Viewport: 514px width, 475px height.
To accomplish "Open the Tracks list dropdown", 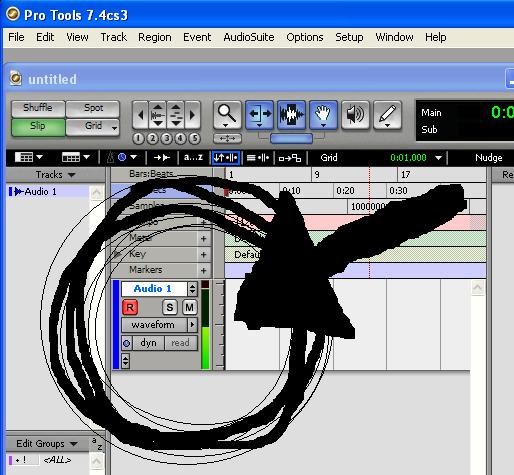I will (x=56, y=175).
